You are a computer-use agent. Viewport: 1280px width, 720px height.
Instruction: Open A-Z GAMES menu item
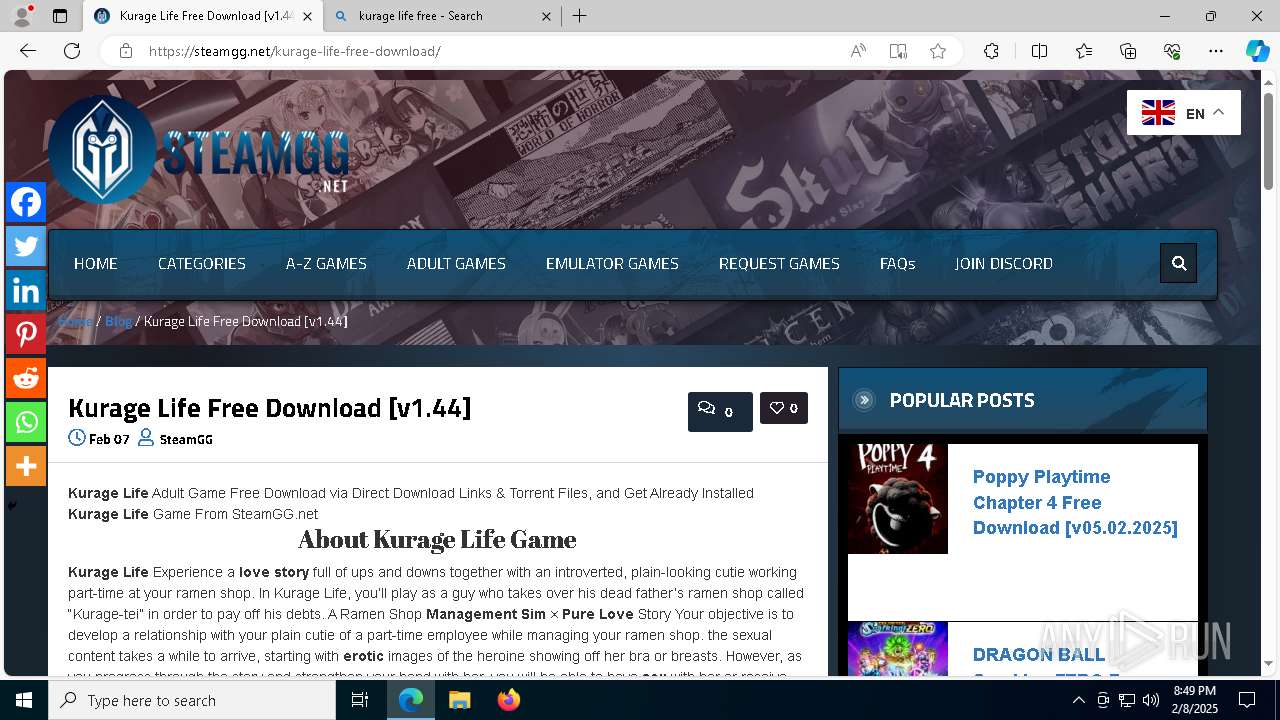326,263
